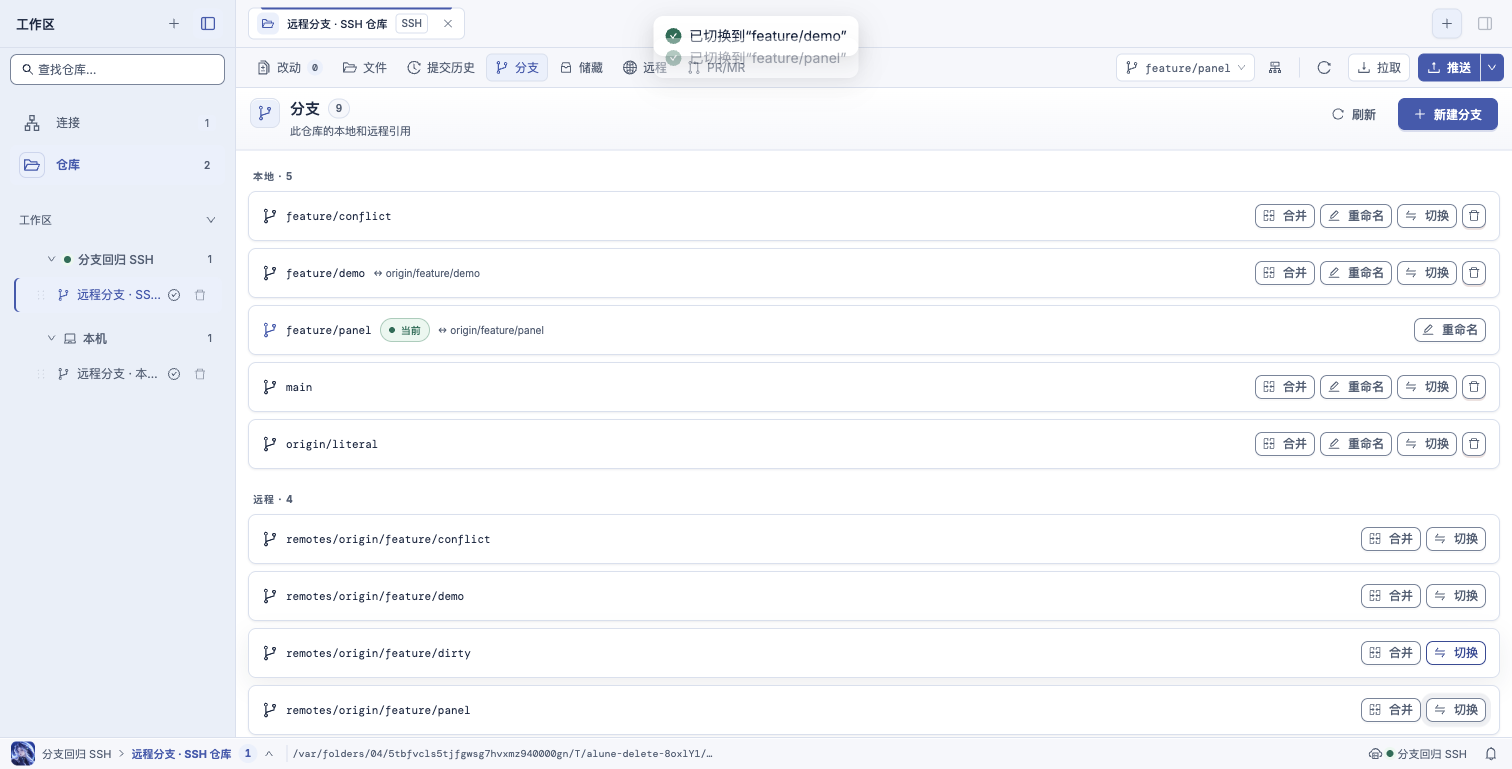
Task: Open the 连接 section in sidebar
Action: (x=117, y=123)
